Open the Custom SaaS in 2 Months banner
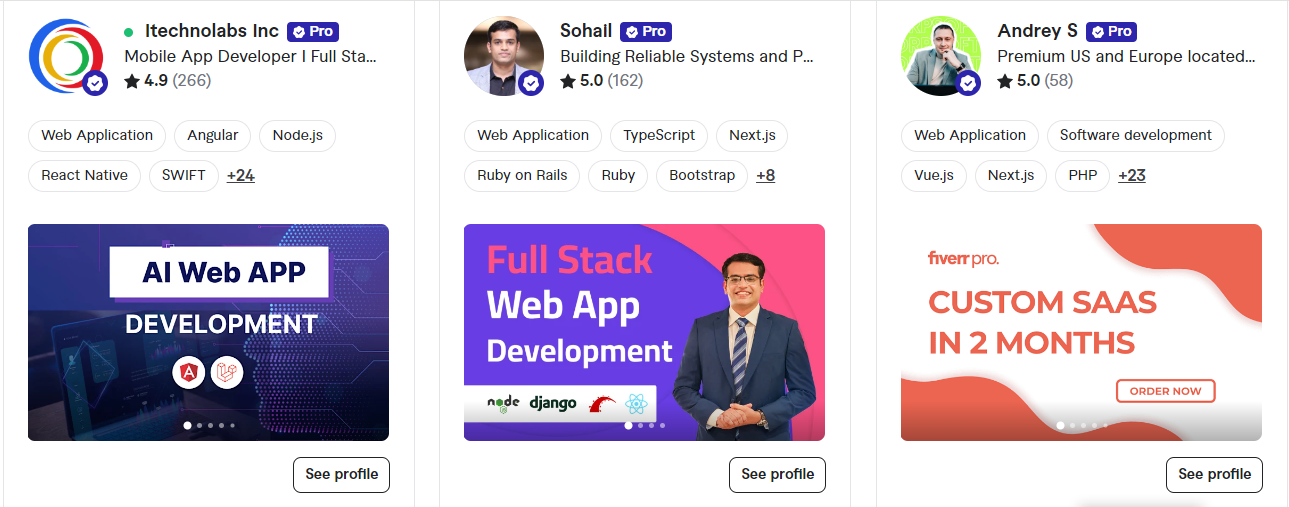The image size is (1289, 507). [1081, 332]
